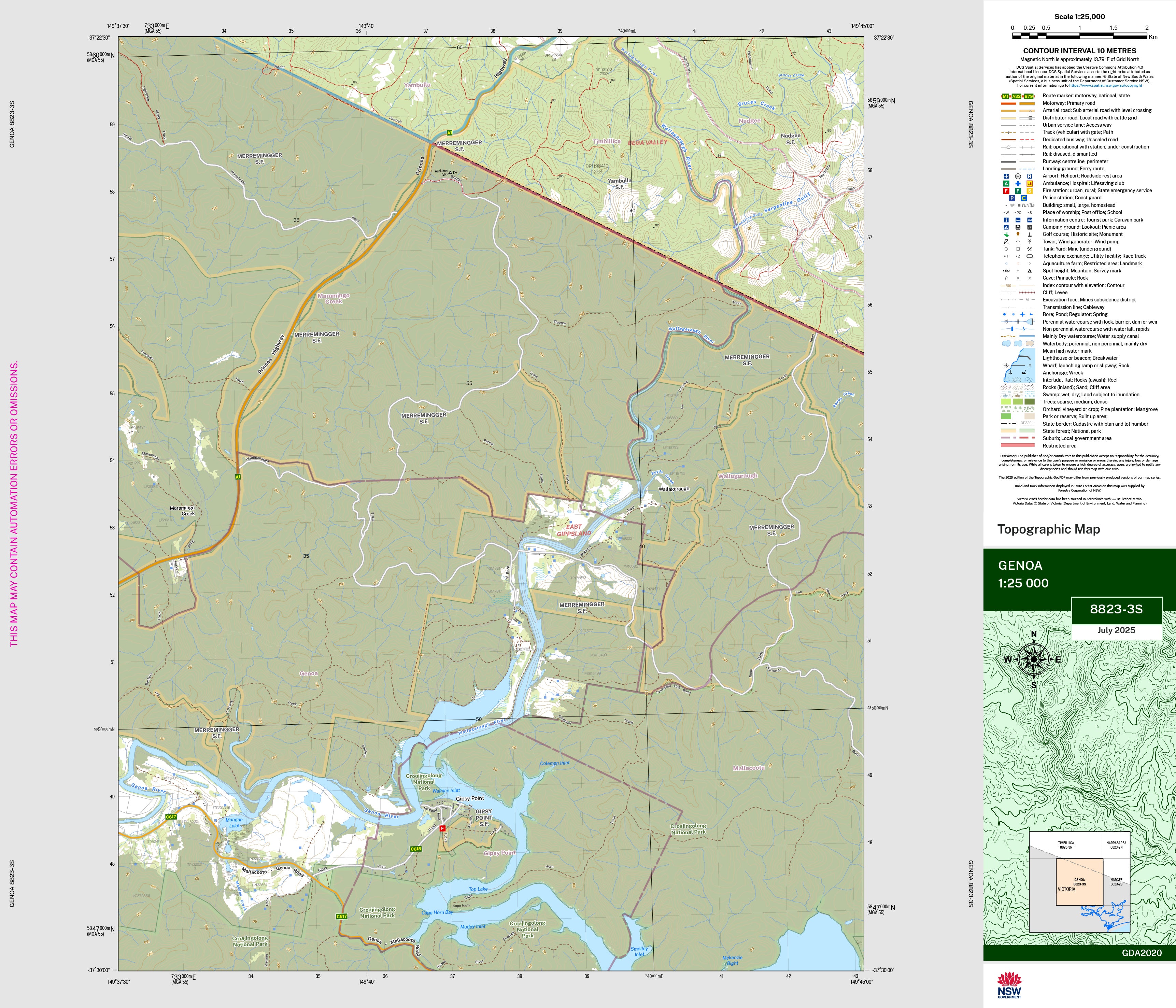This screenshot has height=1008, width=1176.
Task: Click the M1 motorway route marker in legend
Action: 1006,97
